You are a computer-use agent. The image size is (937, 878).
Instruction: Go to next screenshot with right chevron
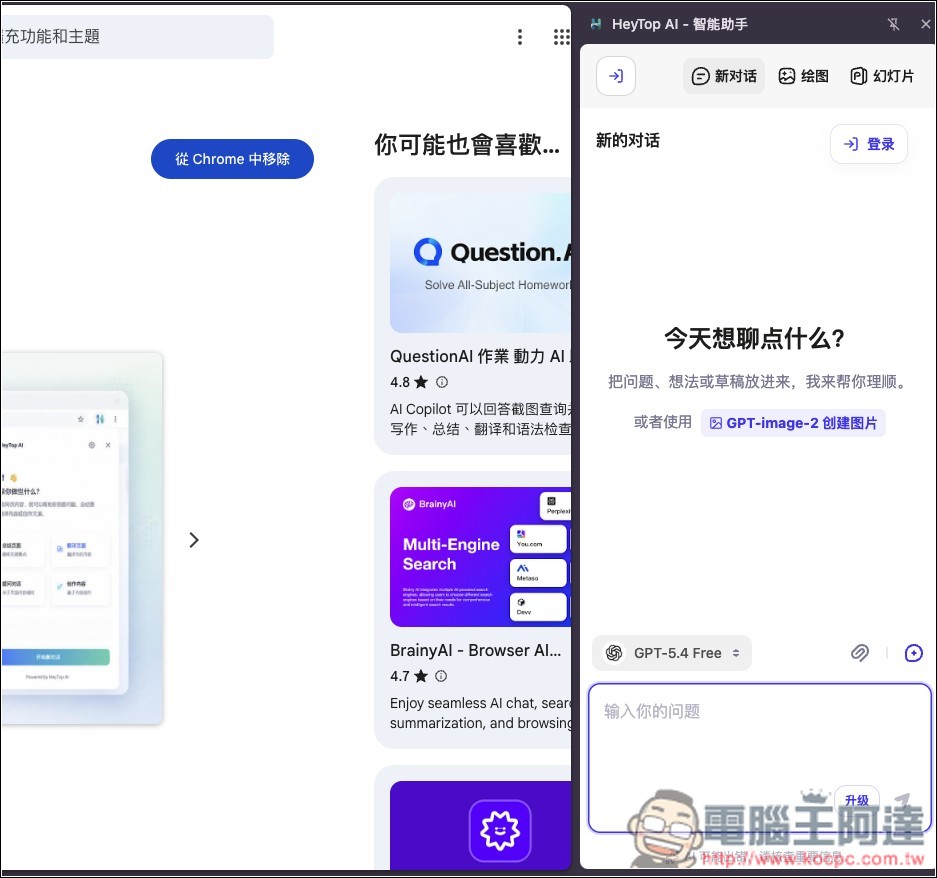click(x=194, y=540)
